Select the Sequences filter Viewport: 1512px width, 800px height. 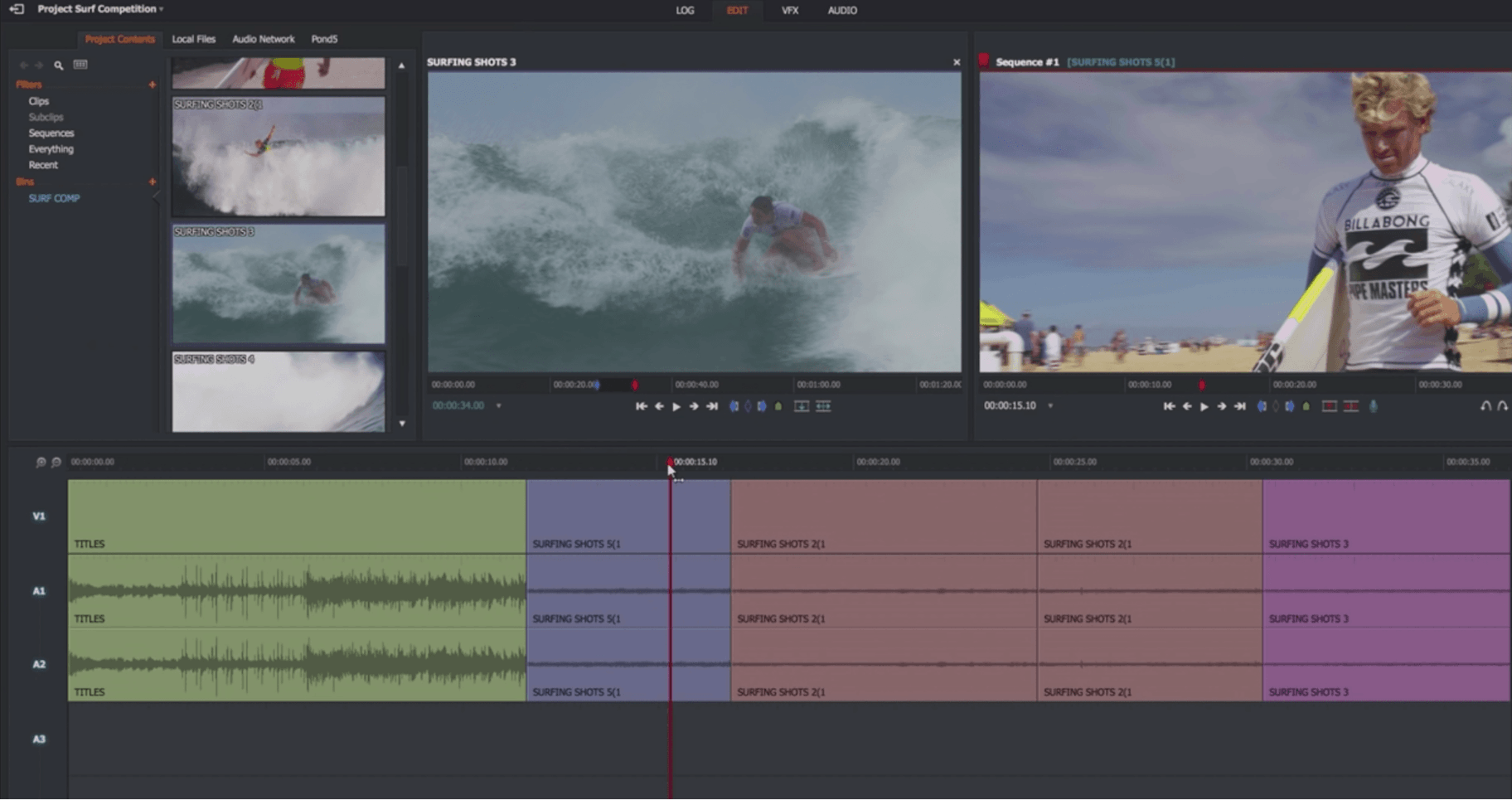click(51, 133)
